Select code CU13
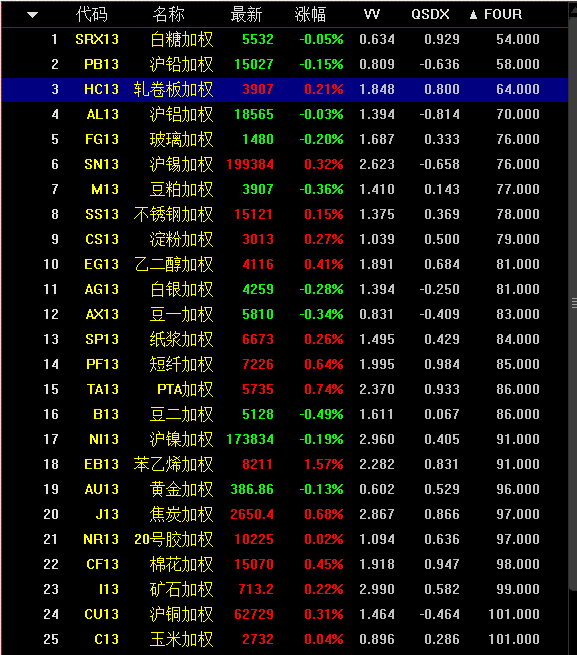The height and width of the screenshot is (655, 577). [102, 614]
